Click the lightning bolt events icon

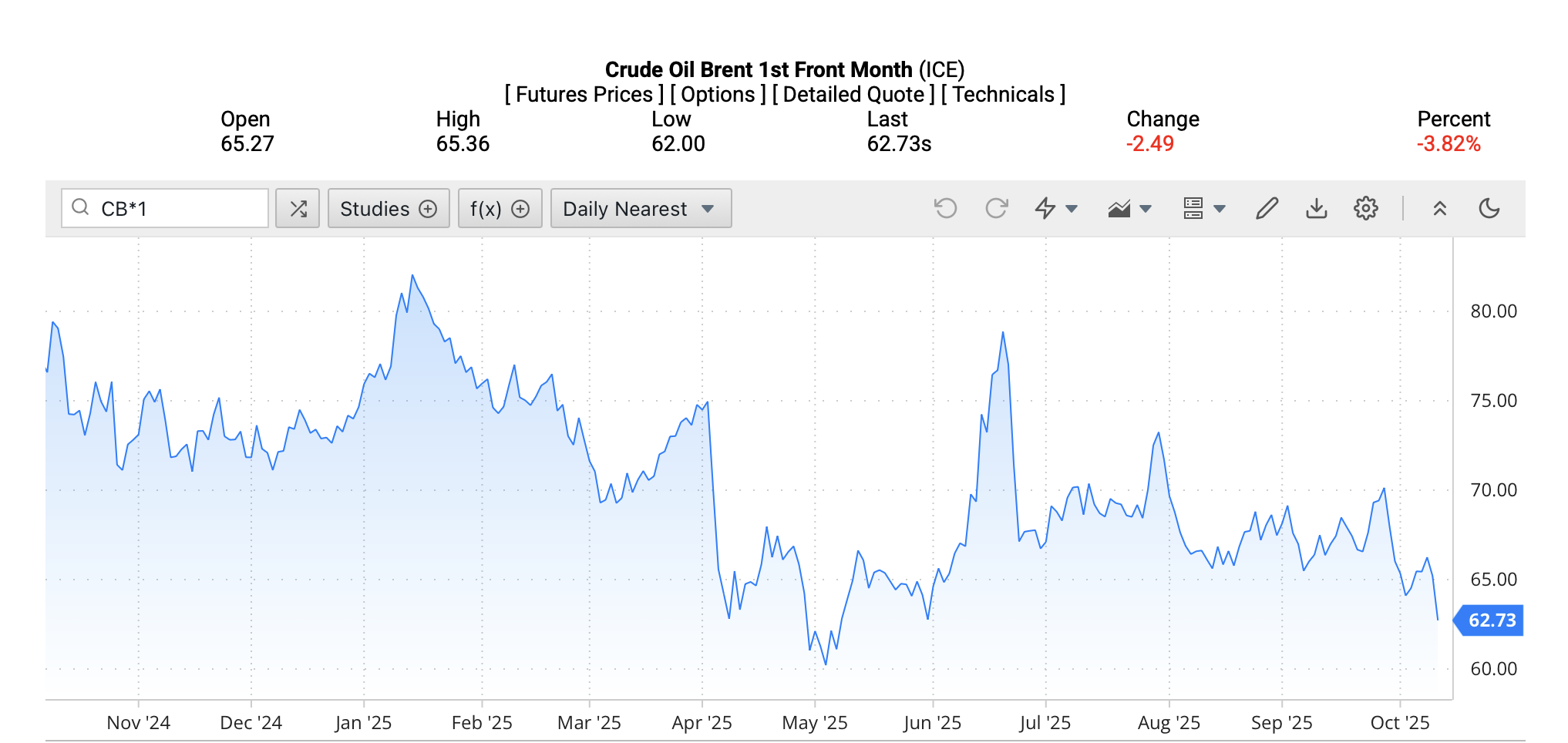1045,208
